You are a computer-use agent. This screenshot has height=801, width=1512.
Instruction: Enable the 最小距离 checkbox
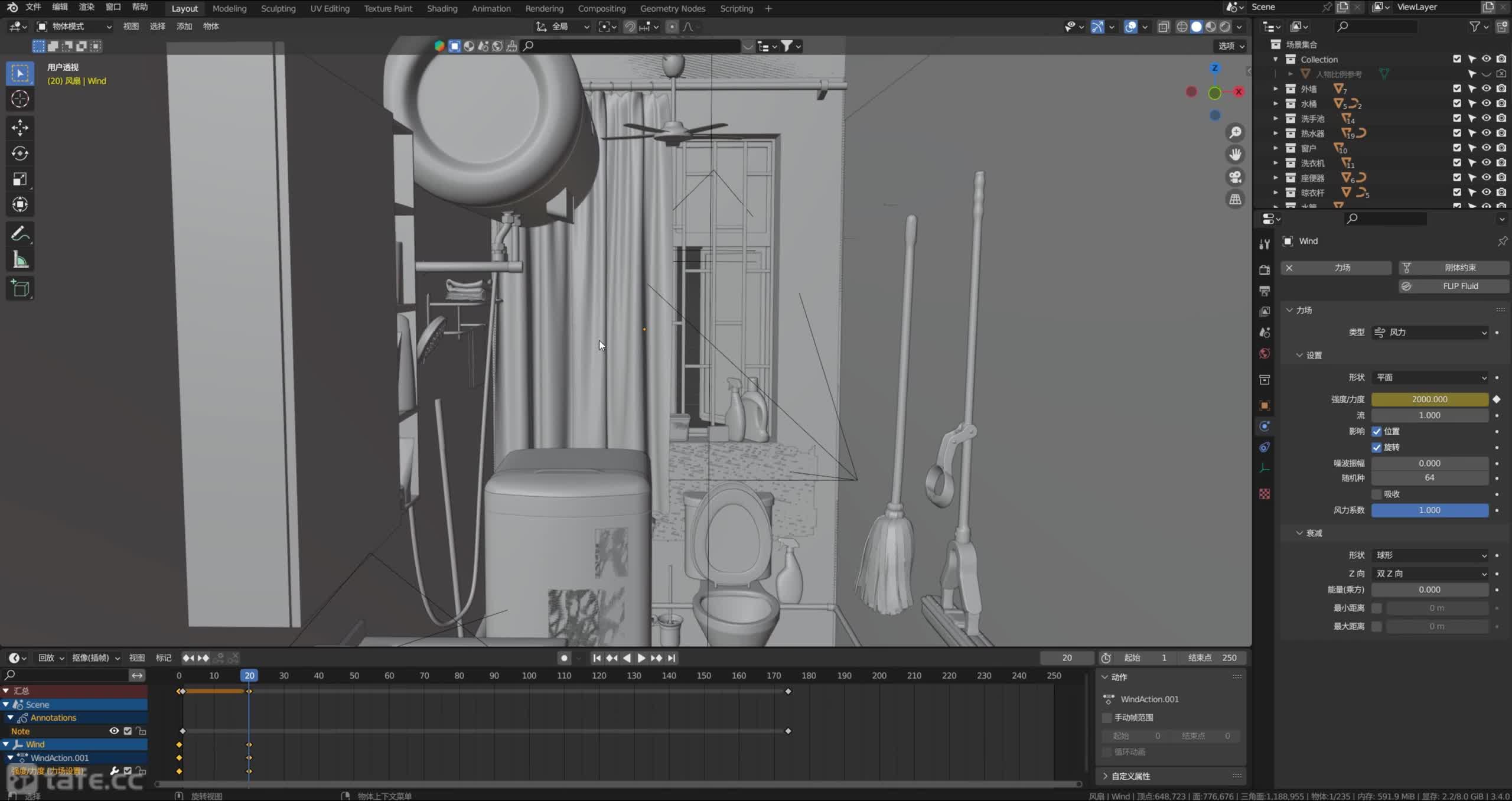[1377, 608]
